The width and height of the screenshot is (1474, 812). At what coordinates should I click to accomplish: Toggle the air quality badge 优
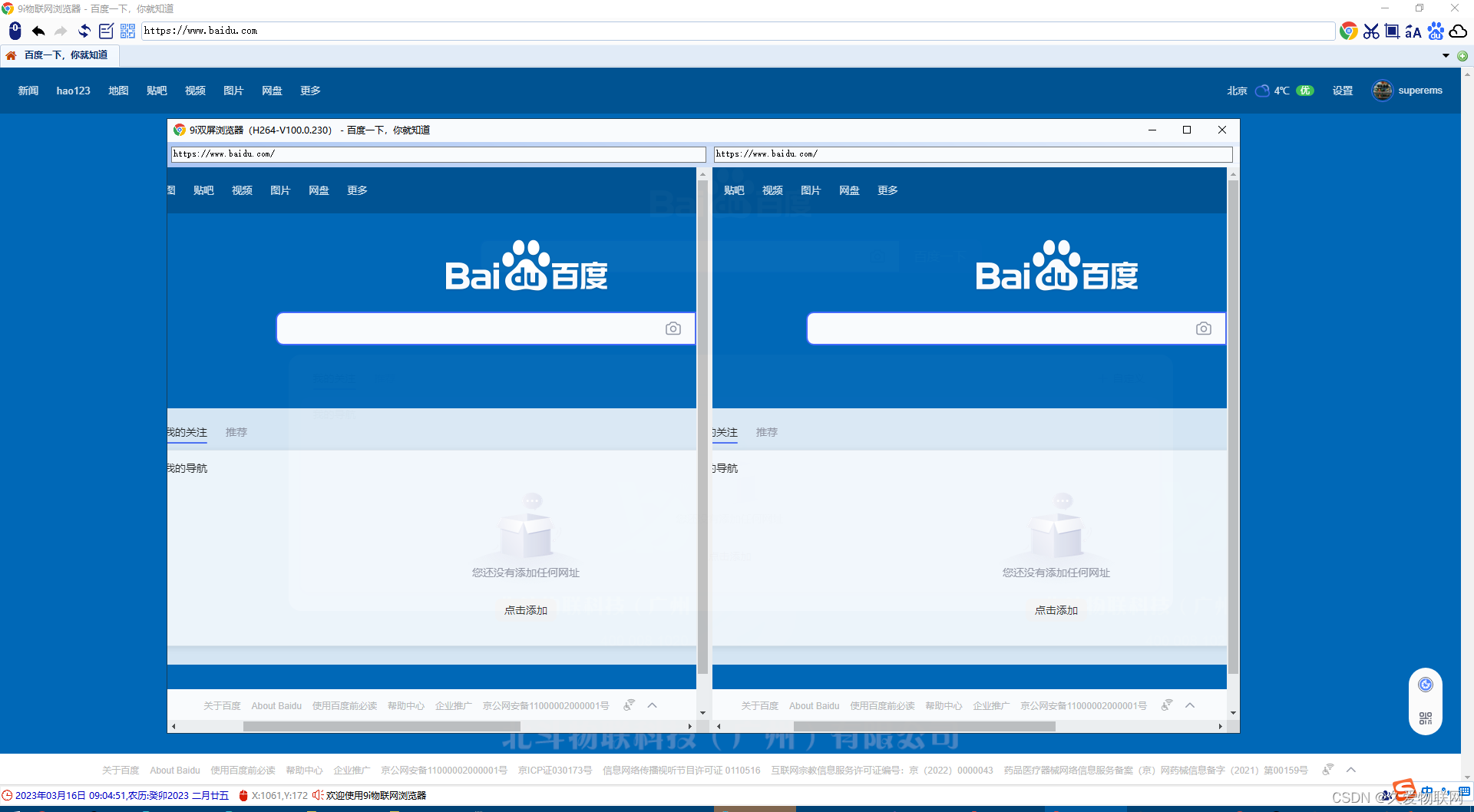[x=1305, y=91]
